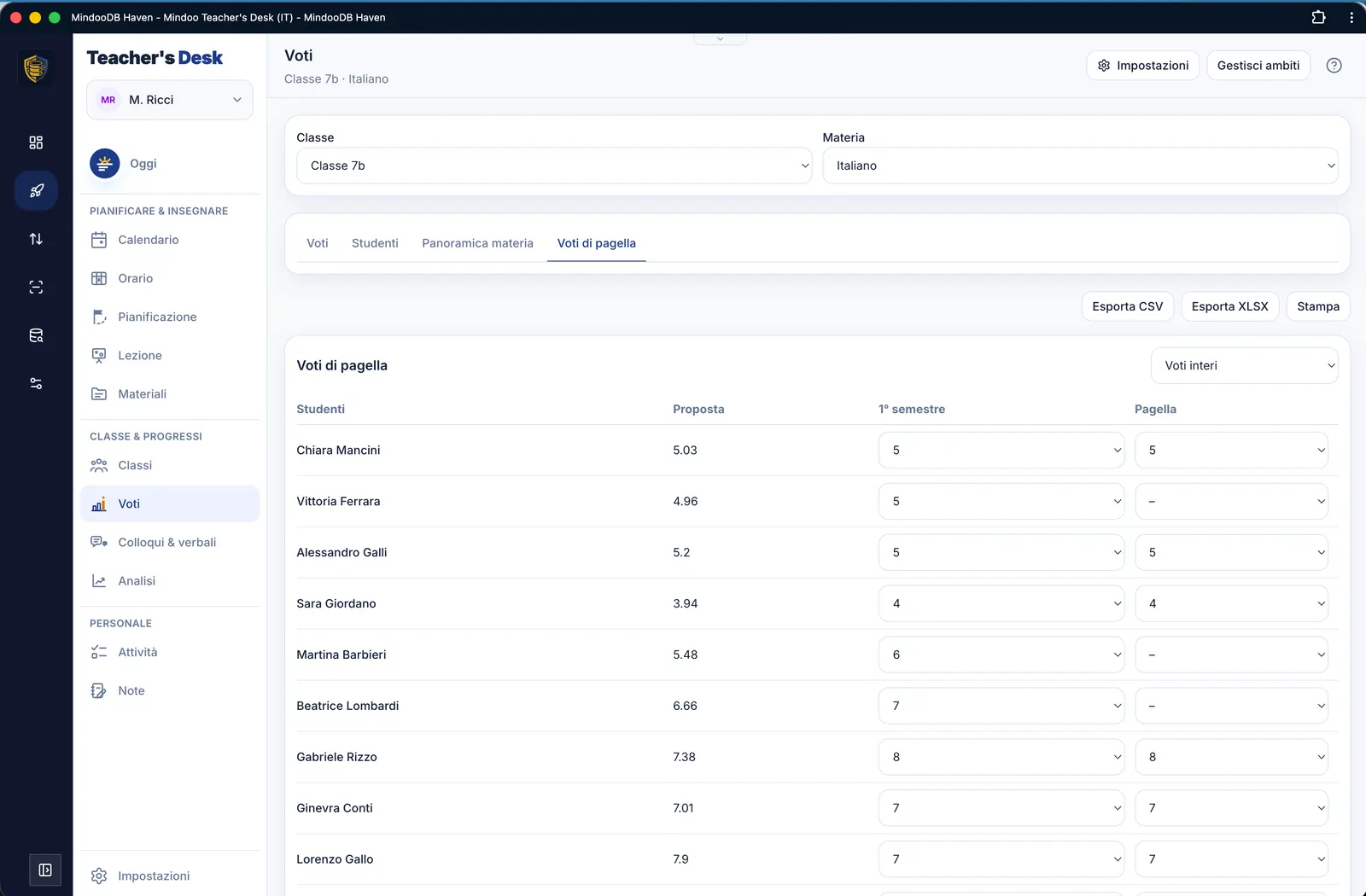Click the Esporta CSV button
The image size is (1366, 896).
click(1127, 306)
